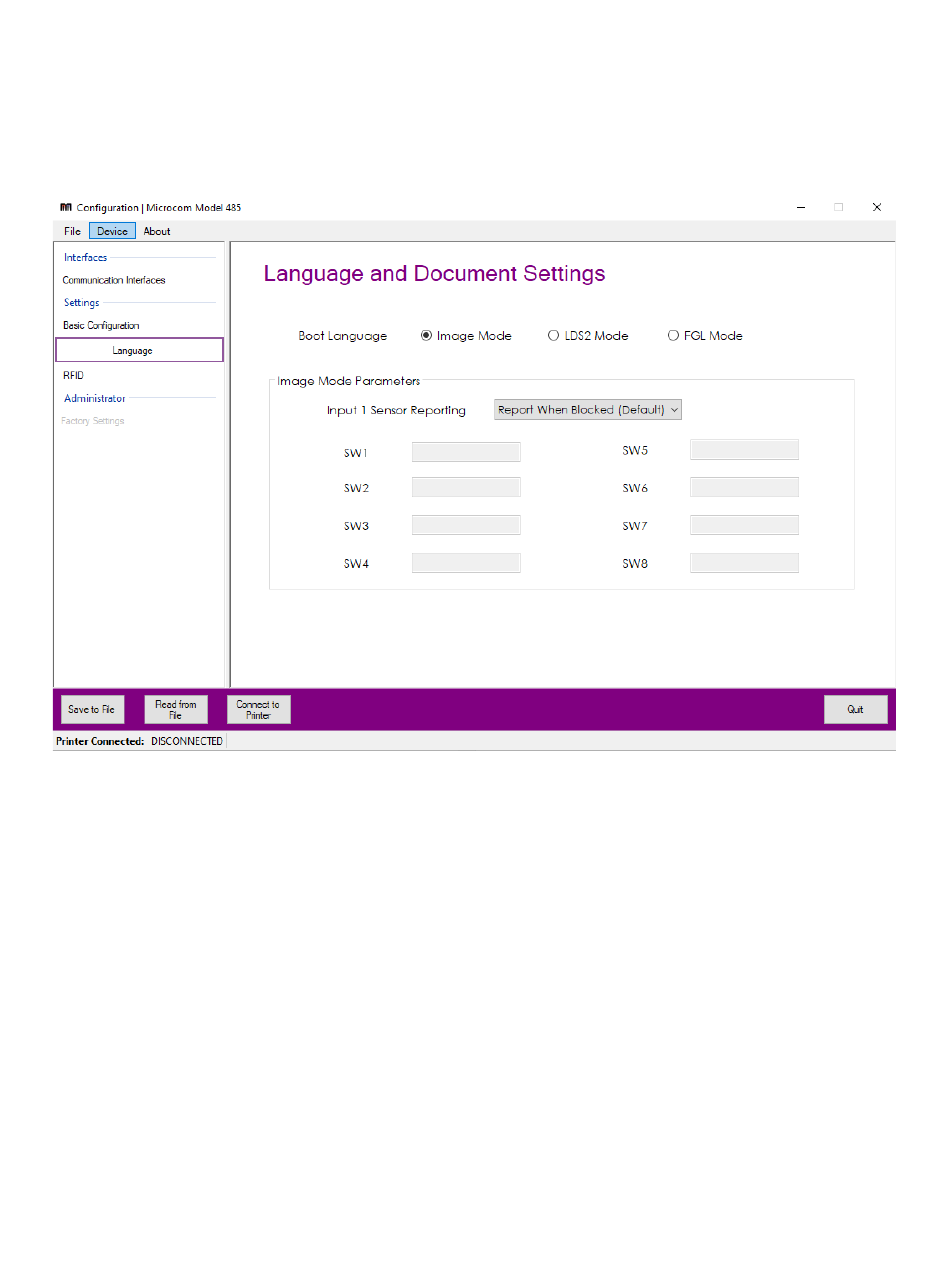The width and height of the screenshot is (950, 1276).
Task: Minimize the Configuration window
Action: coord(801,208)
